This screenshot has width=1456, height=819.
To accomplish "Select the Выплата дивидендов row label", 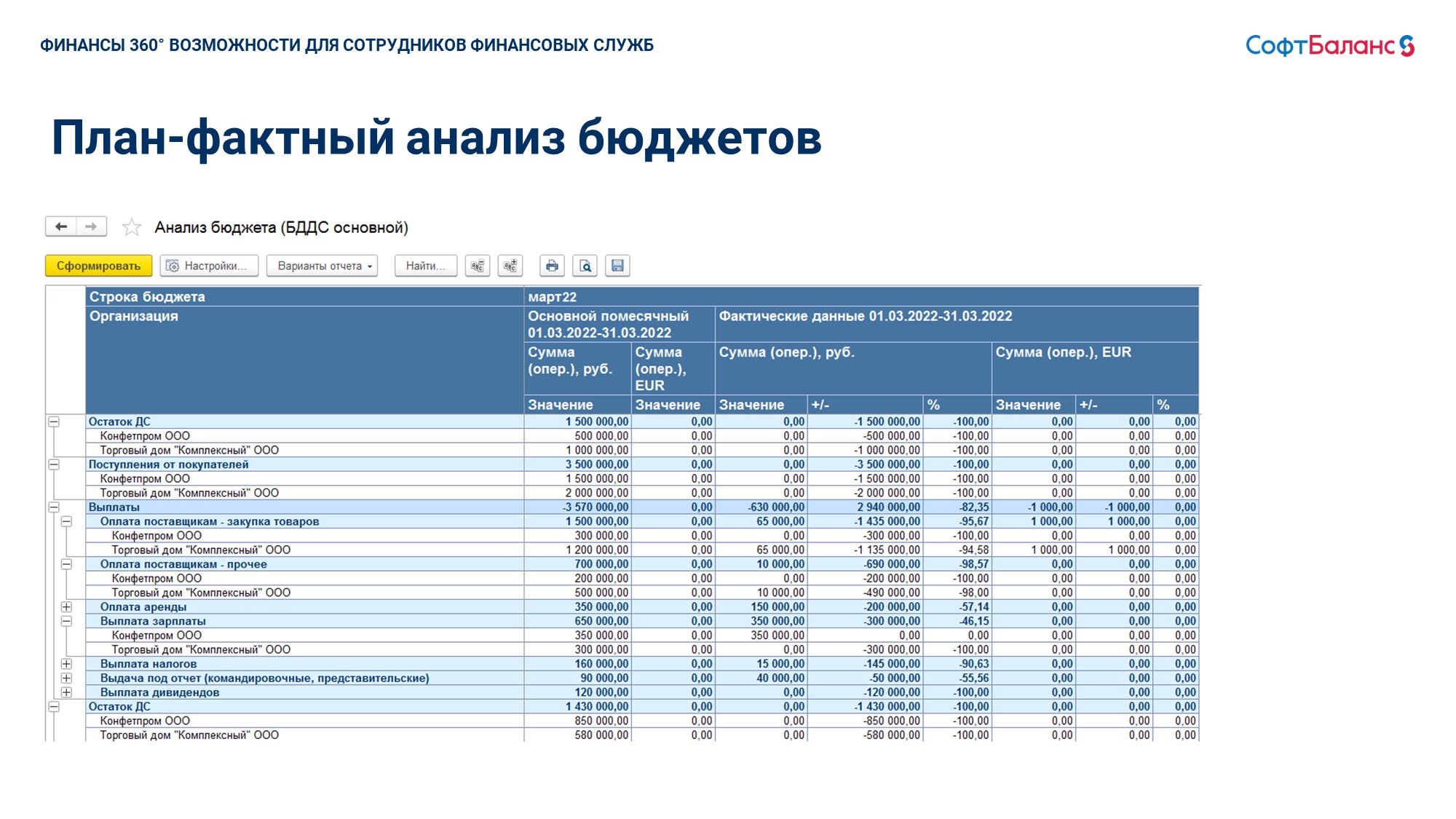I will click(159, 692).
